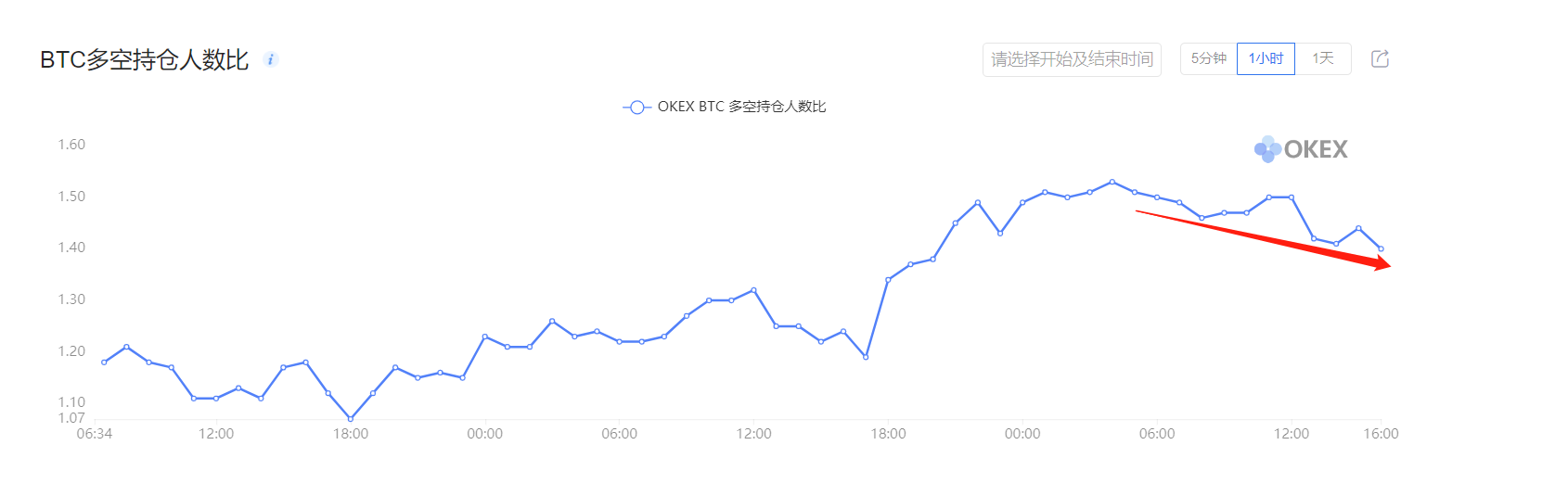Click the 1.07 y-axis minimum label

point(71,418)
